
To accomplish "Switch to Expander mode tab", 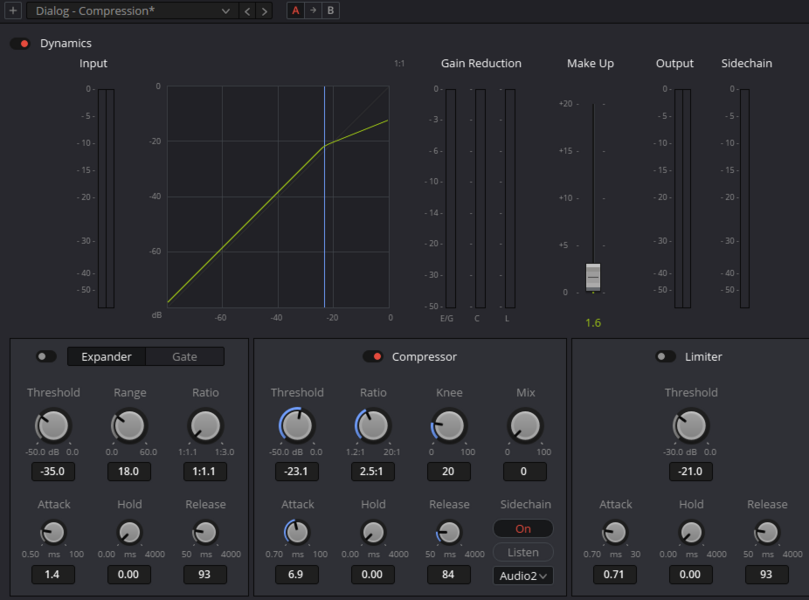I will tap(106, 356).
